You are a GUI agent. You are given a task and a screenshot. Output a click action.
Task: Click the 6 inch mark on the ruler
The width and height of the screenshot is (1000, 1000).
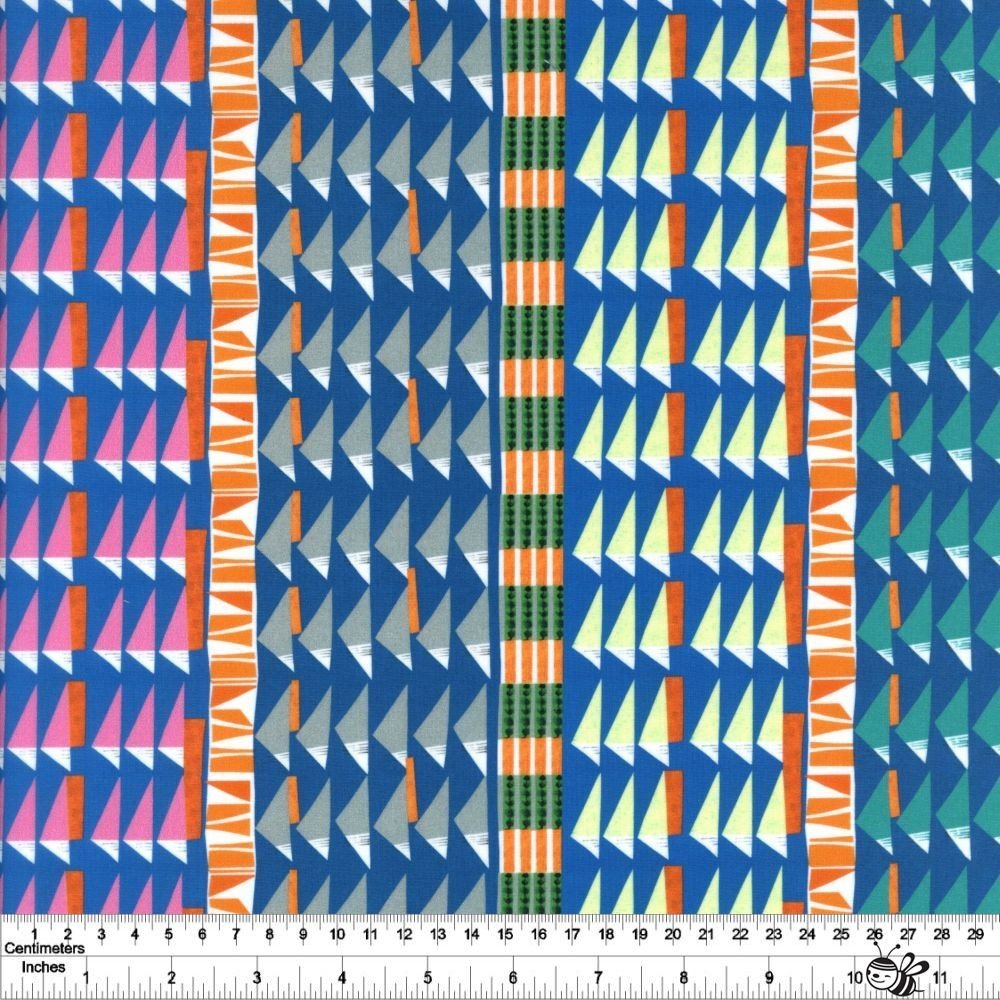[x=513, y=975]
